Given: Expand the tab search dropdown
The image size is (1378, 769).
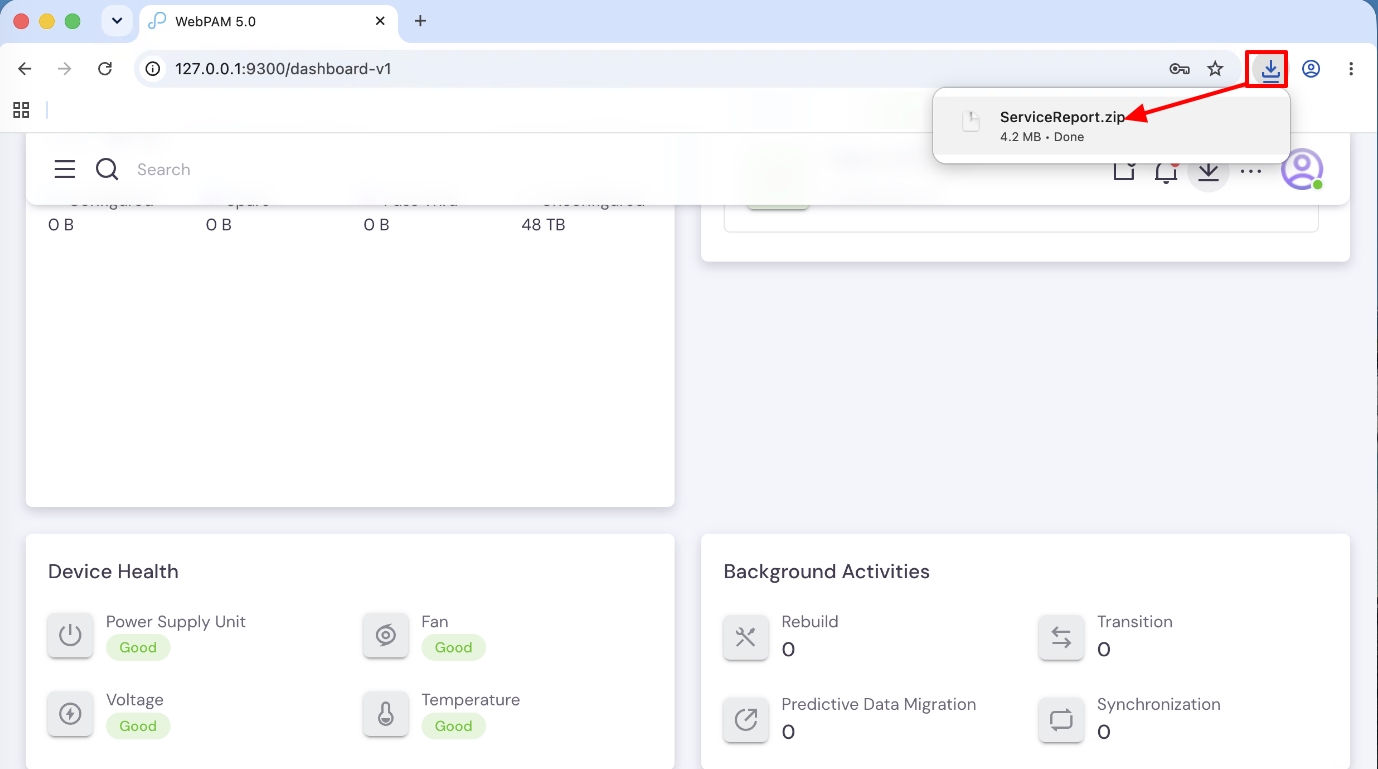Looking at the screenshot, I should (117, 21).
